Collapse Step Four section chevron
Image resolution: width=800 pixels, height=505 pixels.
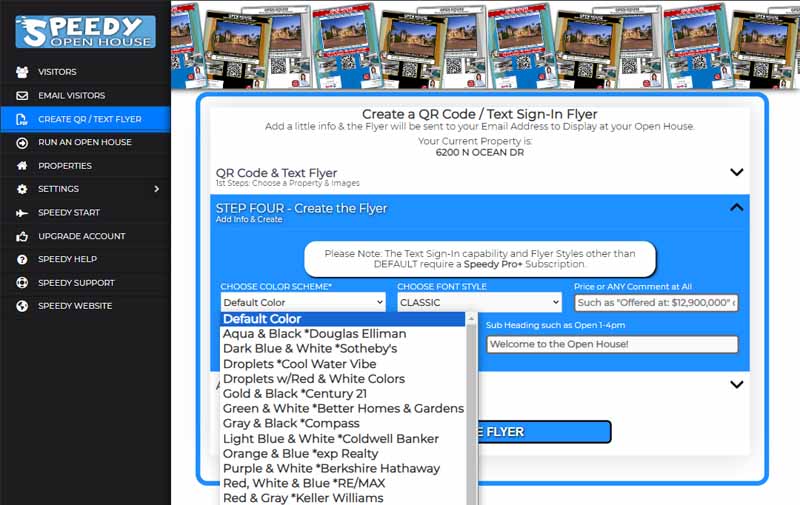click(x=736, y=208)
